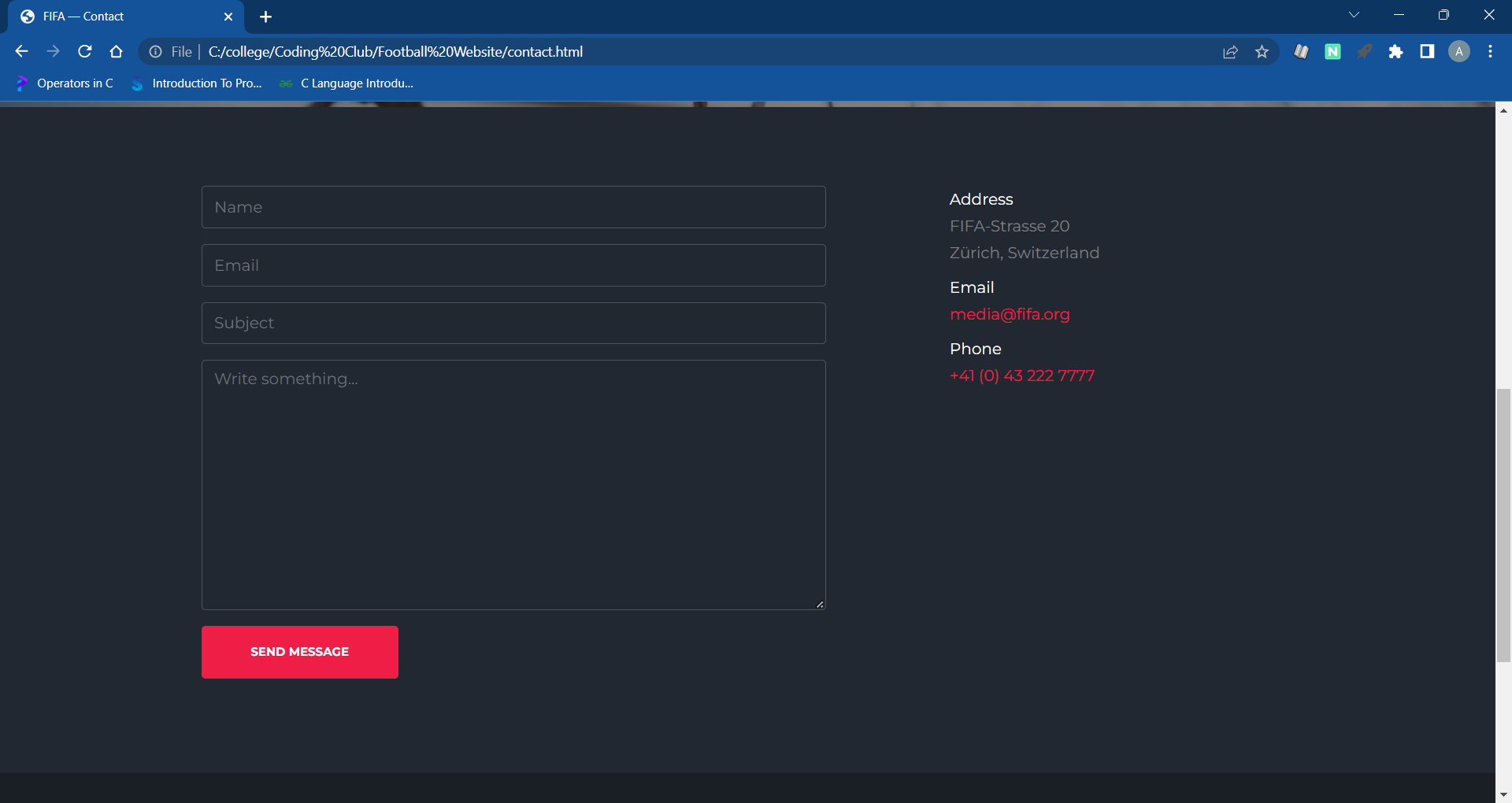
Task: Open the green N extension
Action: coord(1332,51)
